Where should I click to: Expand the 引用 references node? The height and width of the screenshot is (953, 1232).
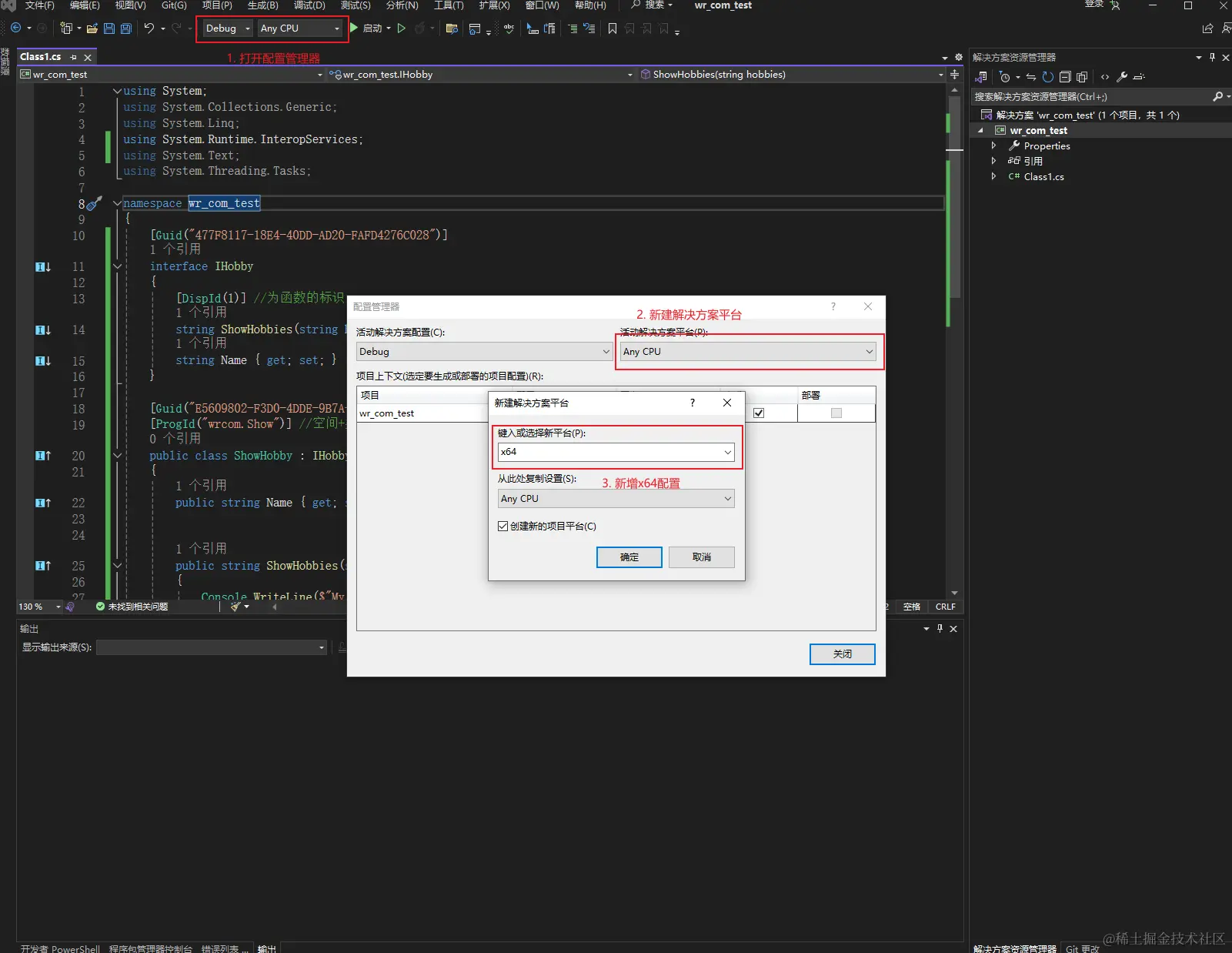tap(993, 161)
